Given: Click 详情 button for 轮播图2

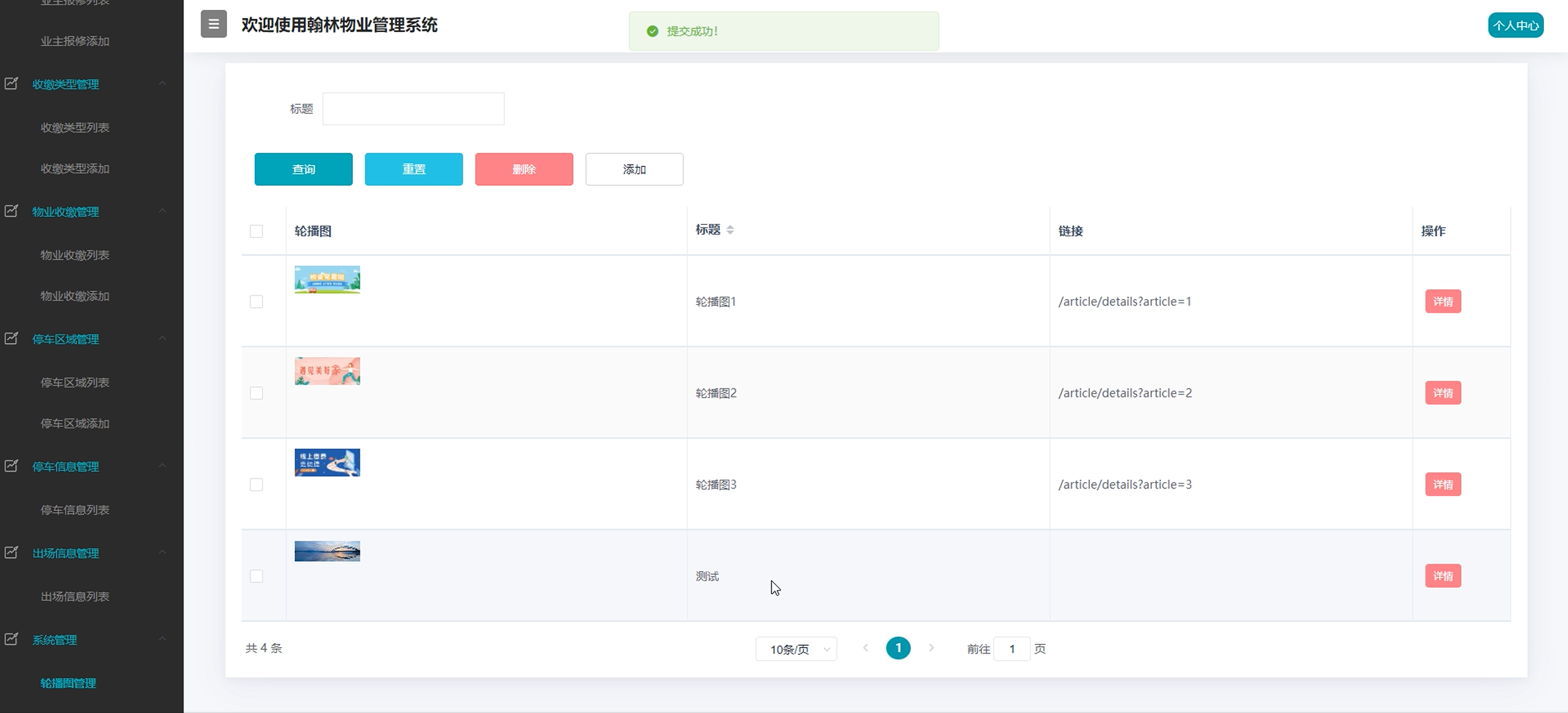Looking at the screenshot, I should click(x=1443, y=393).
